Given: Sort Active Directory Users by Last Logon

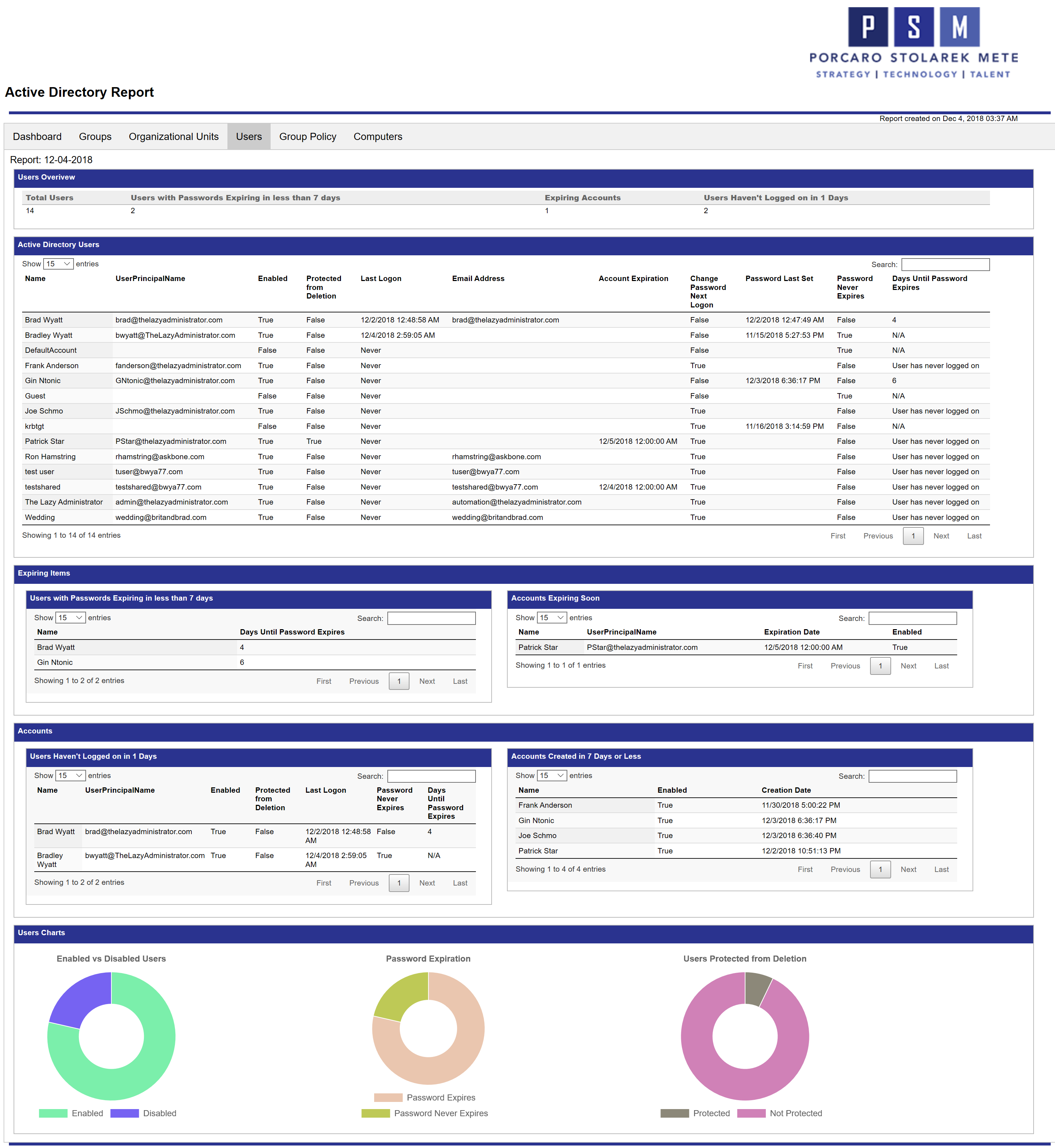Looking at the screenshot, I should [x=381, y=279].
